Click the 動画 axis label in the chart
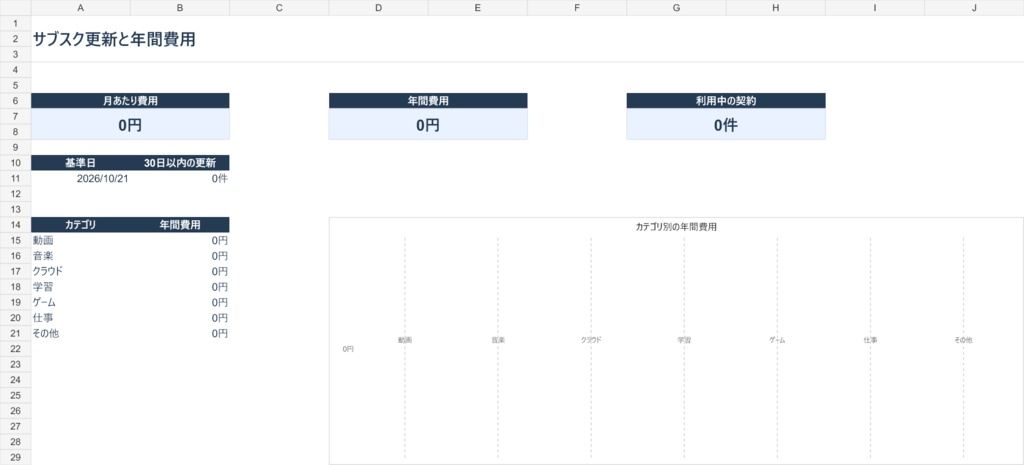This screenshot has width=1024, height=465. click(405, 340)
